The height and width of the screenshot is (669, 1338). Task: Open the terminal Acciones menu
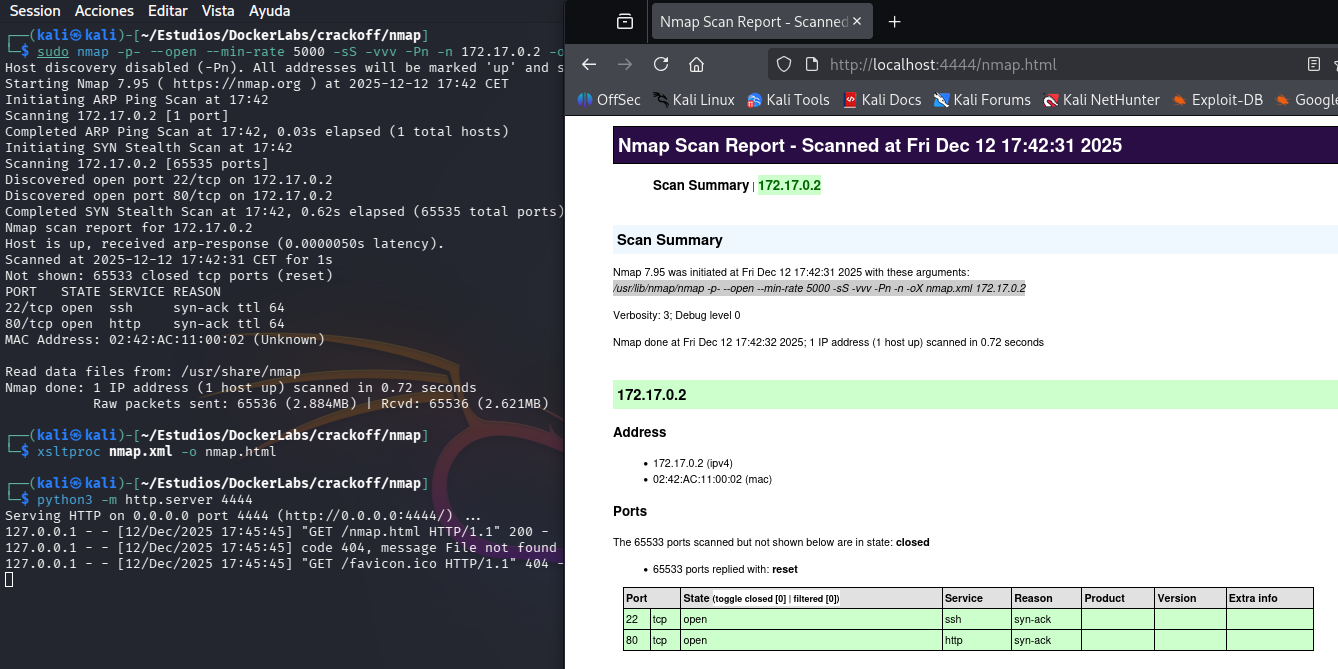(104, 11)
